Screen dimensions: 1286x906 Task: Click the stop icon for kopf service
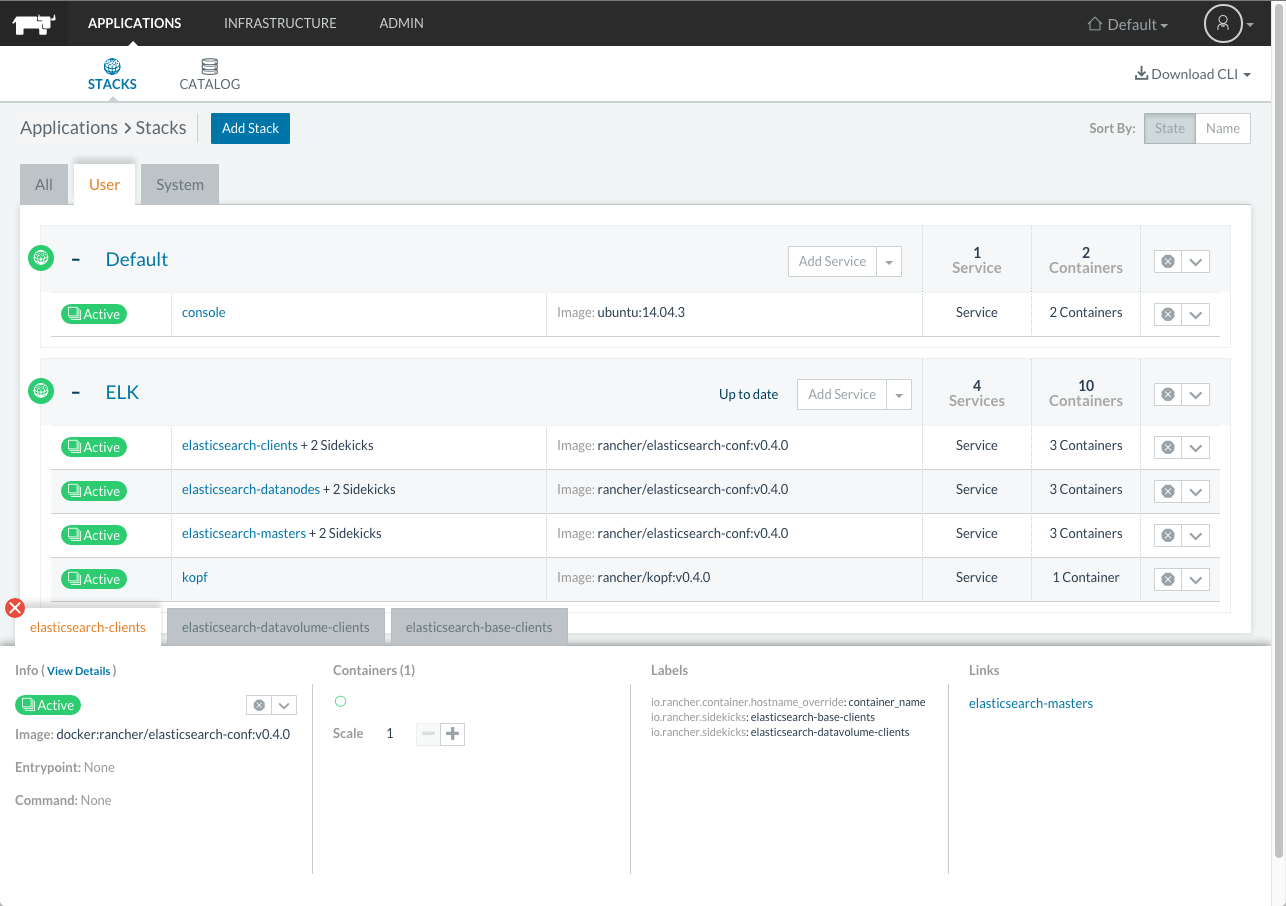1167,579
